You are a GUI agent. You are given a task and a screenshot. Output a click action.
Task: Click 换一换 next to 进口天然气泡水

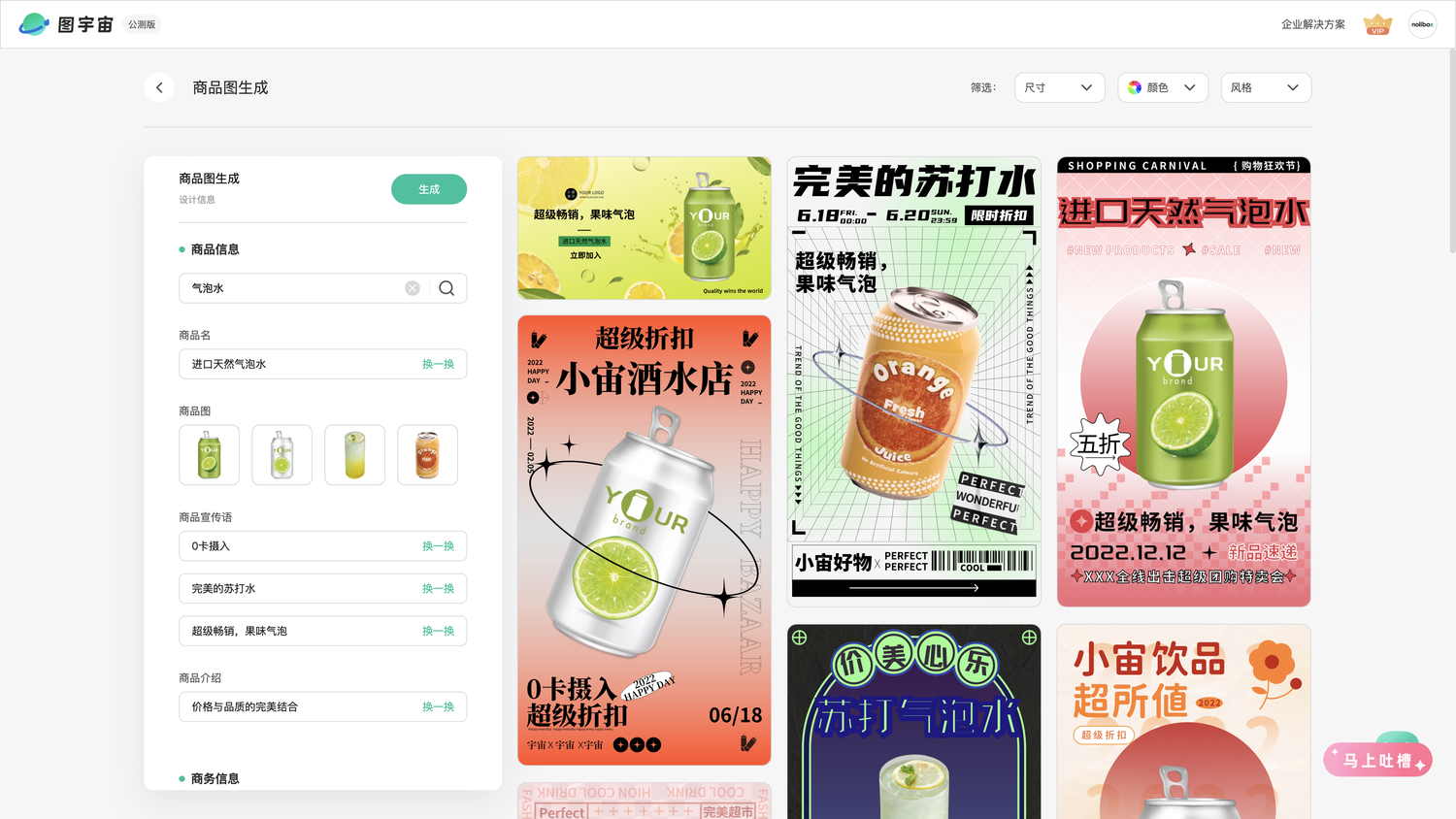[x=438, y=364]
